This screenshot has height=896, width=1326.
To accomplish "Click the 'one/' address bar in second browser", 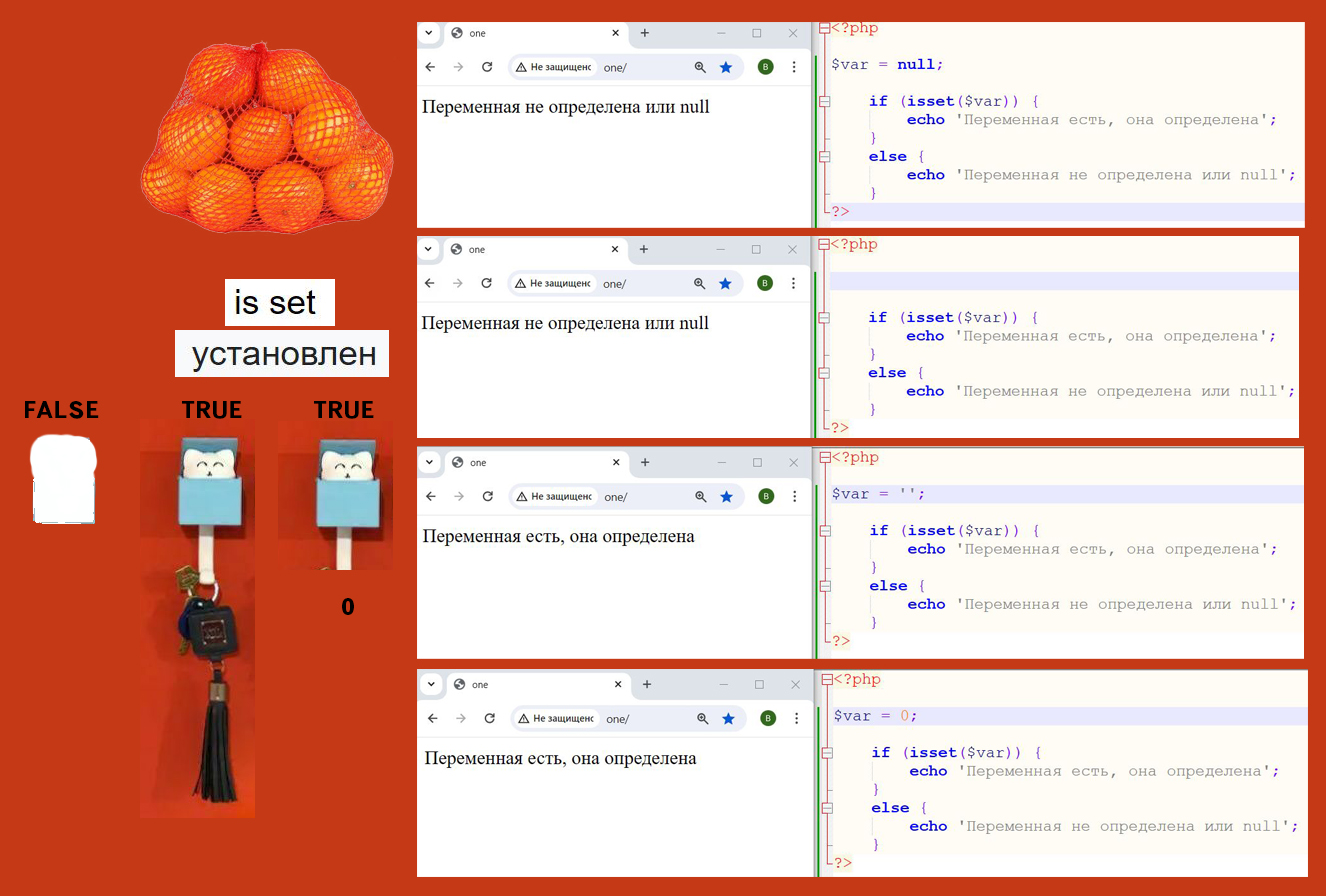I will [640, 283].
